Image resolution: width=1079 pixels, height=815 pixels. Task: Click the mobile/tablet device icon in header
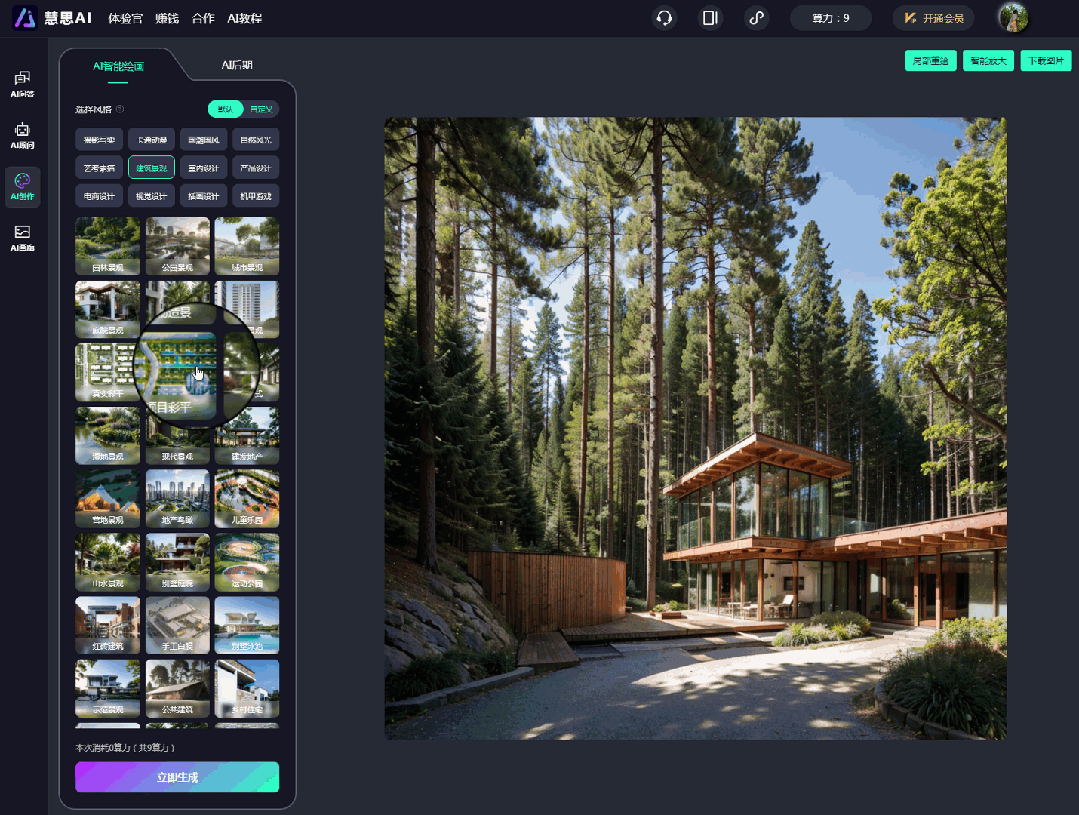pyautogui.click(x=710, y=18)
